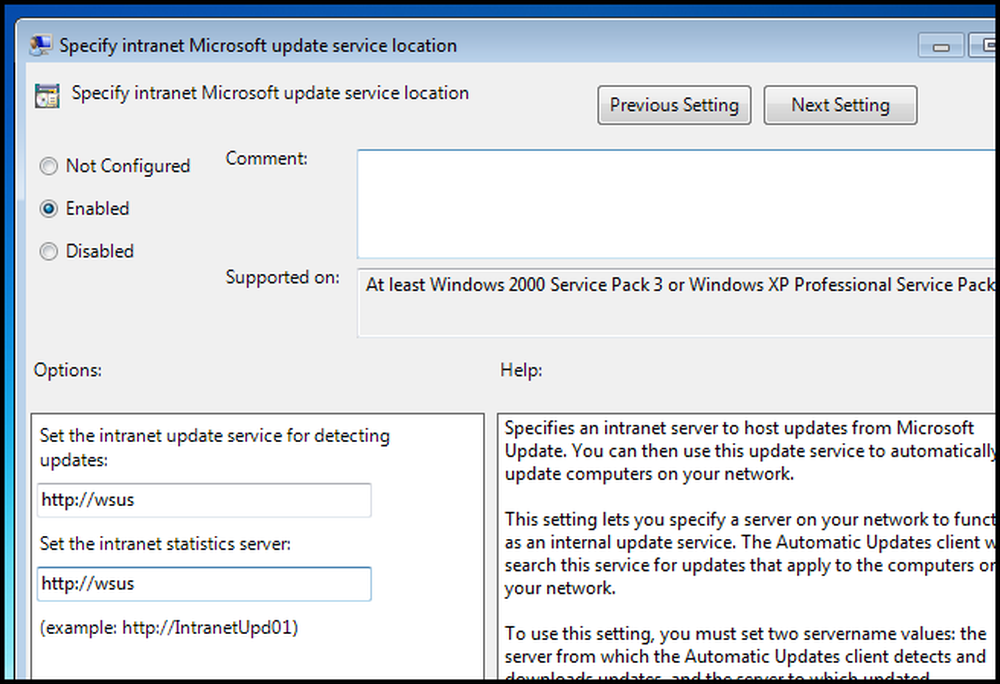Click the help paragraph starting 'This setting lets you'
Image resolution: width=1000 pixels, height=684 pixels.
(749, 553)
